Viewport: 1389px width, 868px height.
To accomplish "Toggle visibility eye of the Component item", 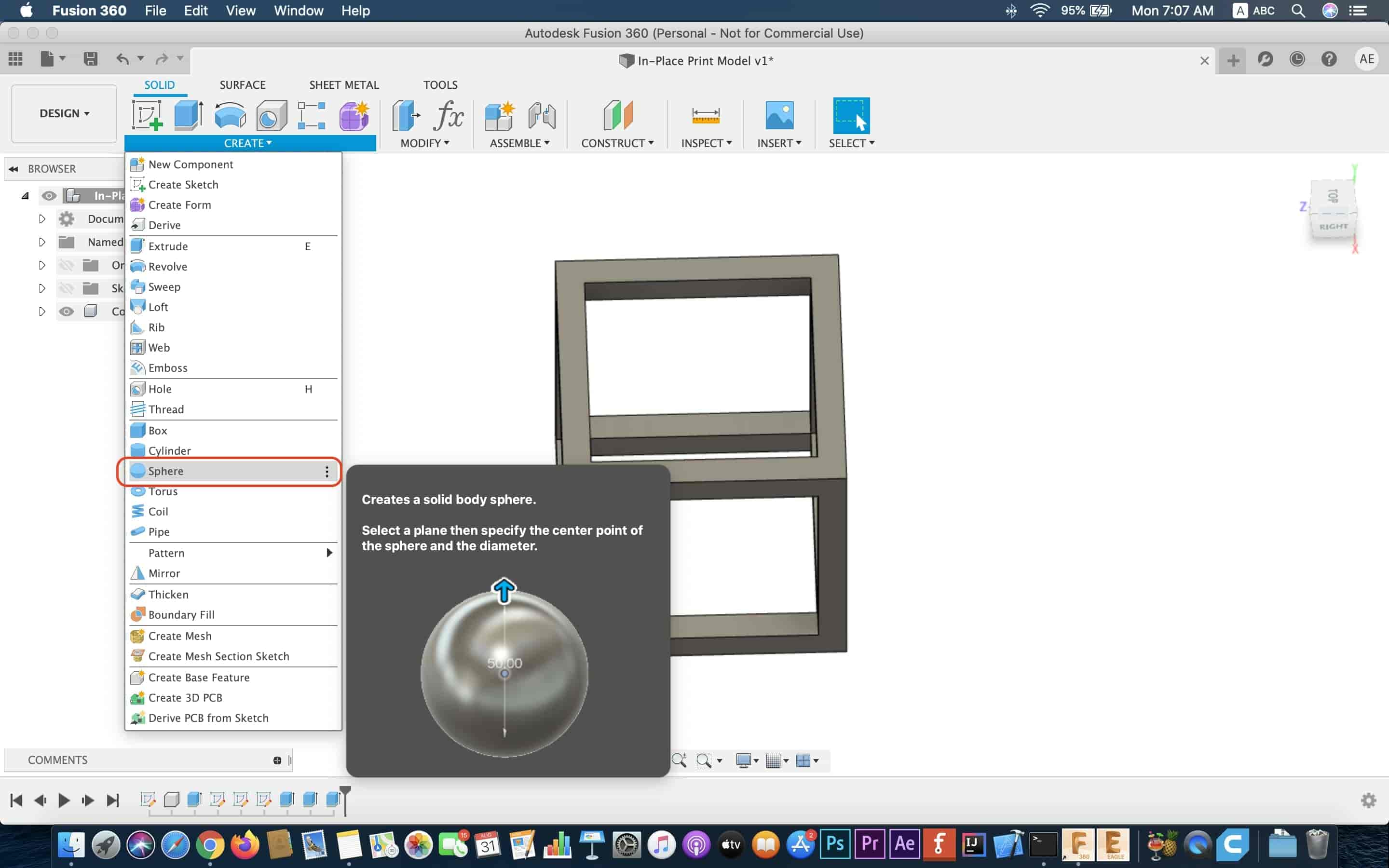I will (67, 311).
